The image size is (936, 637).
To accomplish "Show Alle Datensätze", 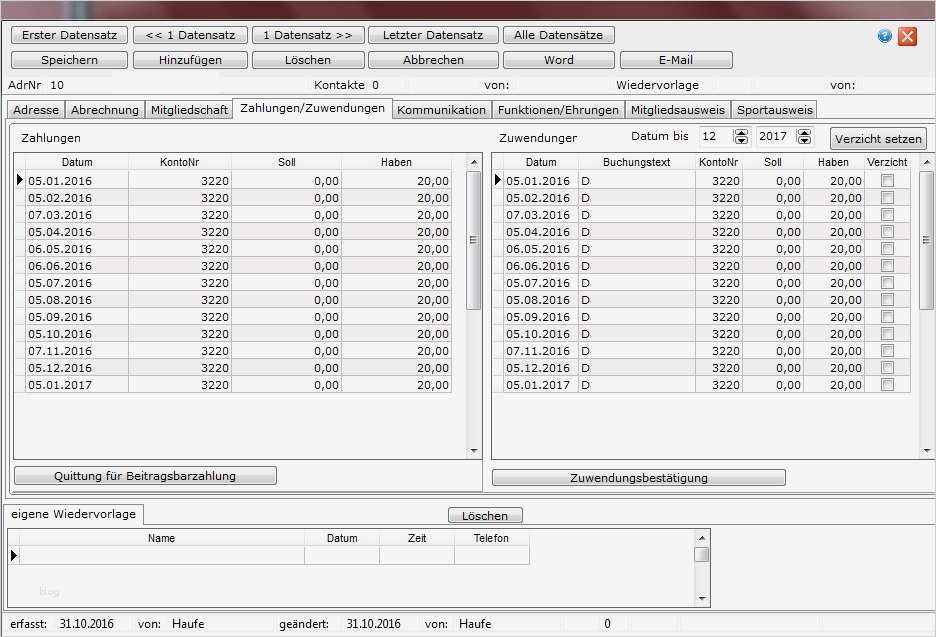I will [x=558, y=35].
